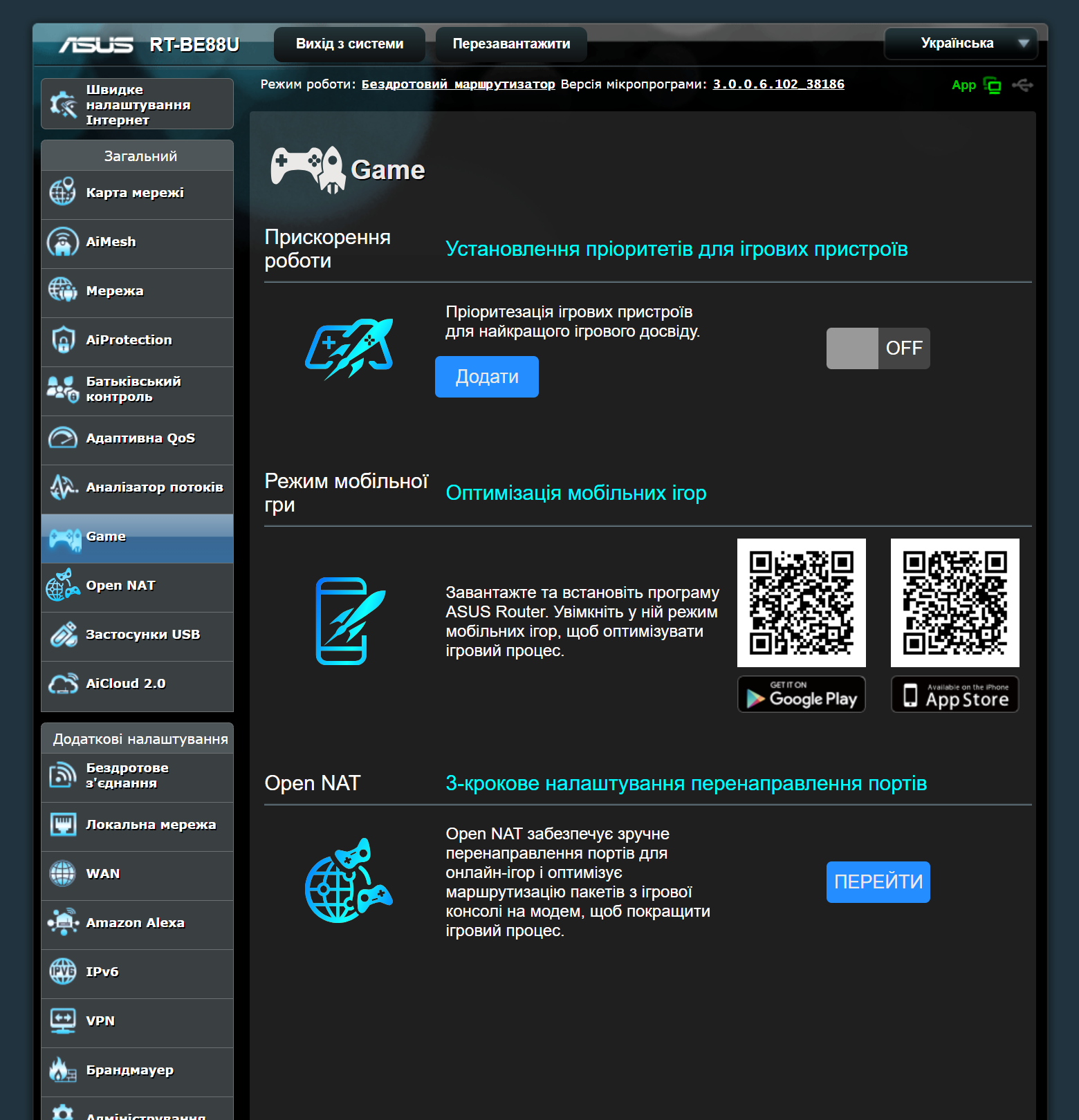The height and width of the screenshot is (1120, 1079).
Task: Click the VPN monitor icon
Action: click(63, 1020)
